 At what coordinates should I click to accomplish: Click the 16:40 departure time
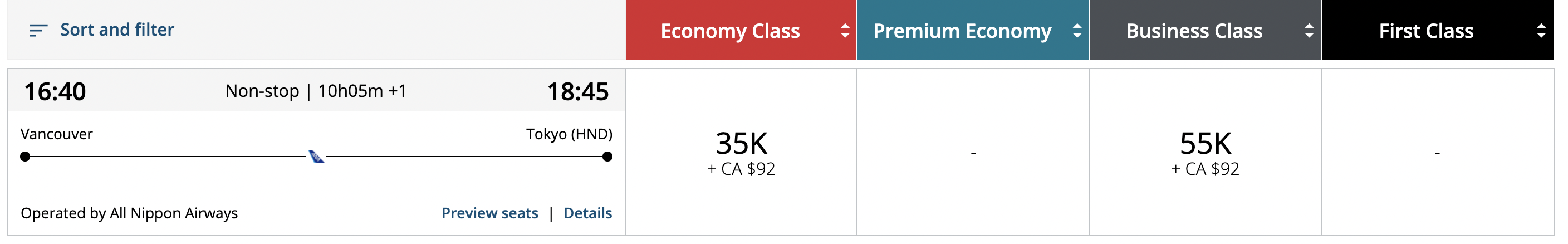point(55,92)
